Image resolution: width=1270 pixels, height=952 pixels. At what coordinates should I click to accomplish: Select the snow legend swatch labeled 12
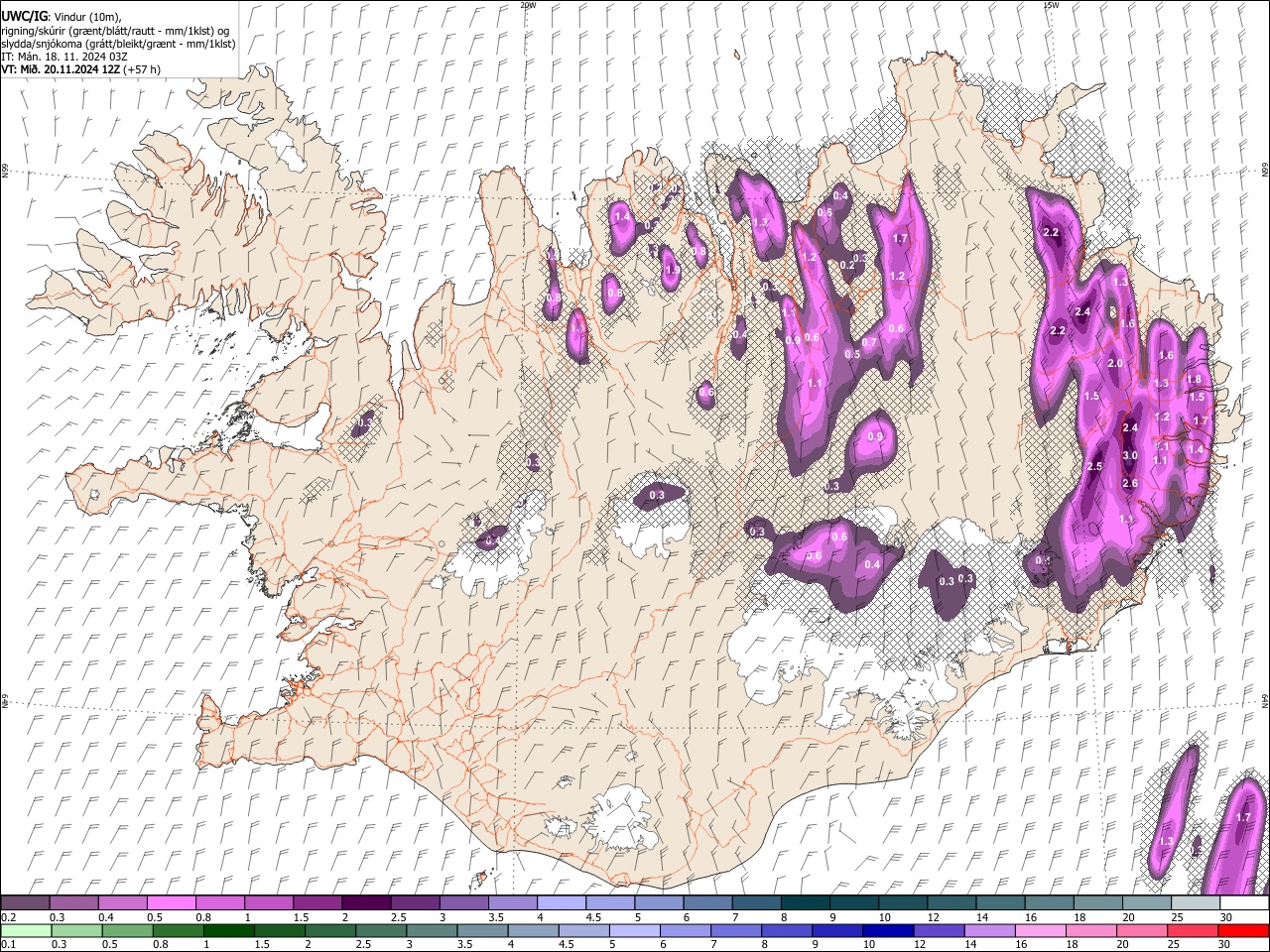tap(951, 902)
